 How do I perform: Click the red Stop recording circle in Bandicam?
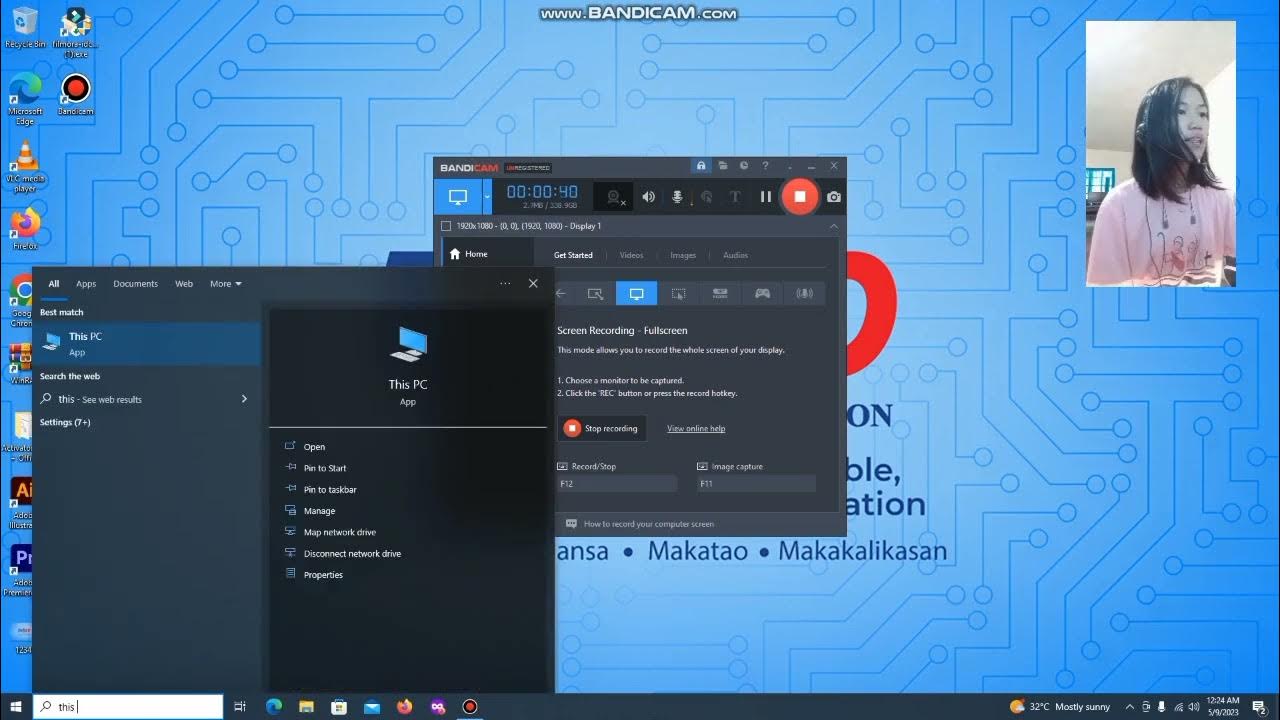(799, 196)
